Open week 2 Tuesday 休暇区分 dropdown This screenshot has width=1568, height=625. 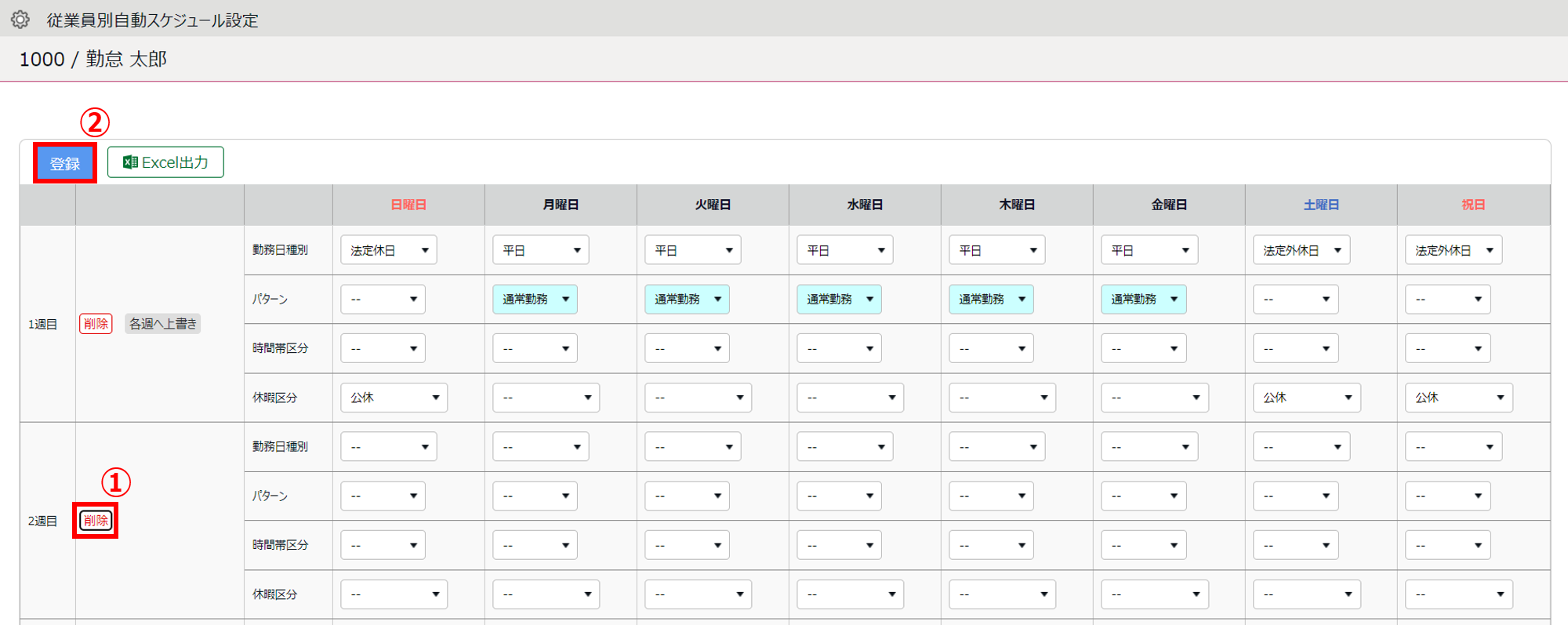(x=698, y=594)
